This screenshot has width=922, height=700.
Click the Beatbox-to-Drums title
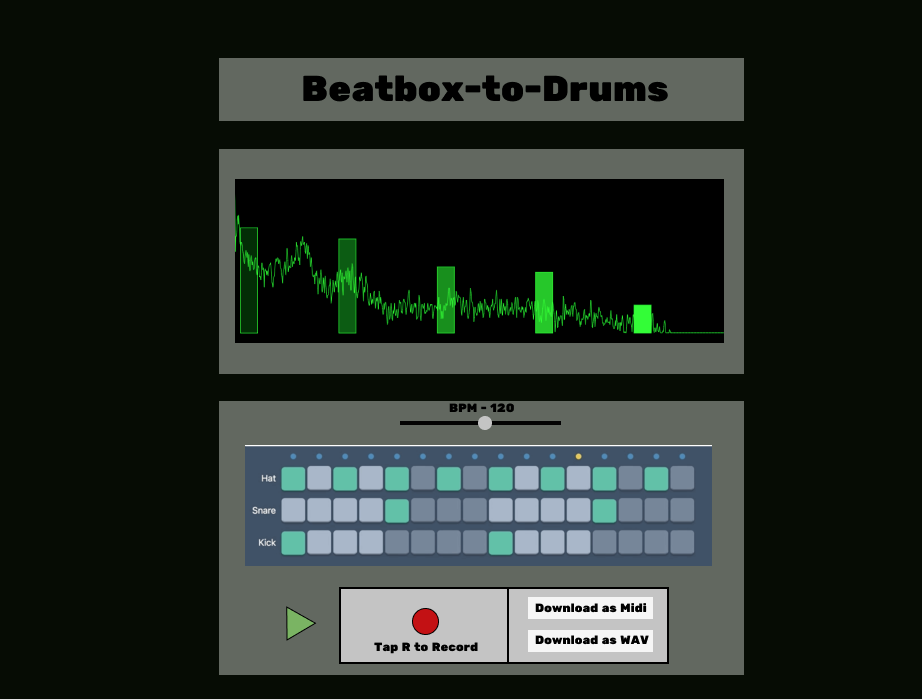tap(485, 89)
